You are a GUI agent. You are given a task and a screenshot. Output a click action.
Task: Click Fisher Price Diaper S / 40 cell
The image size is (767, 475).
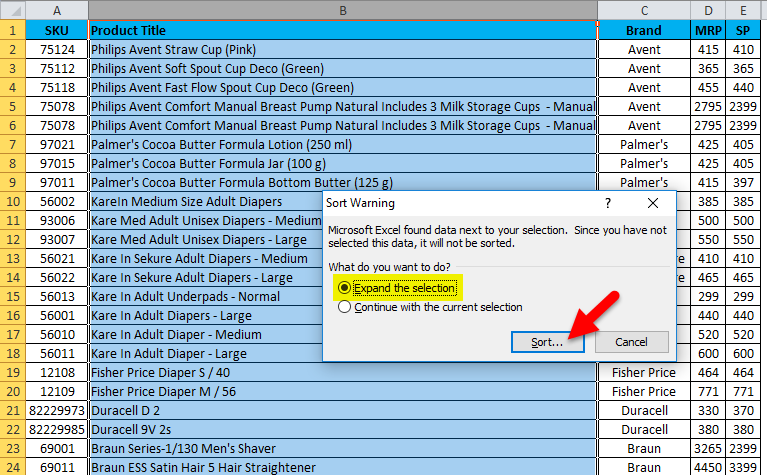(x=342, y=372)
